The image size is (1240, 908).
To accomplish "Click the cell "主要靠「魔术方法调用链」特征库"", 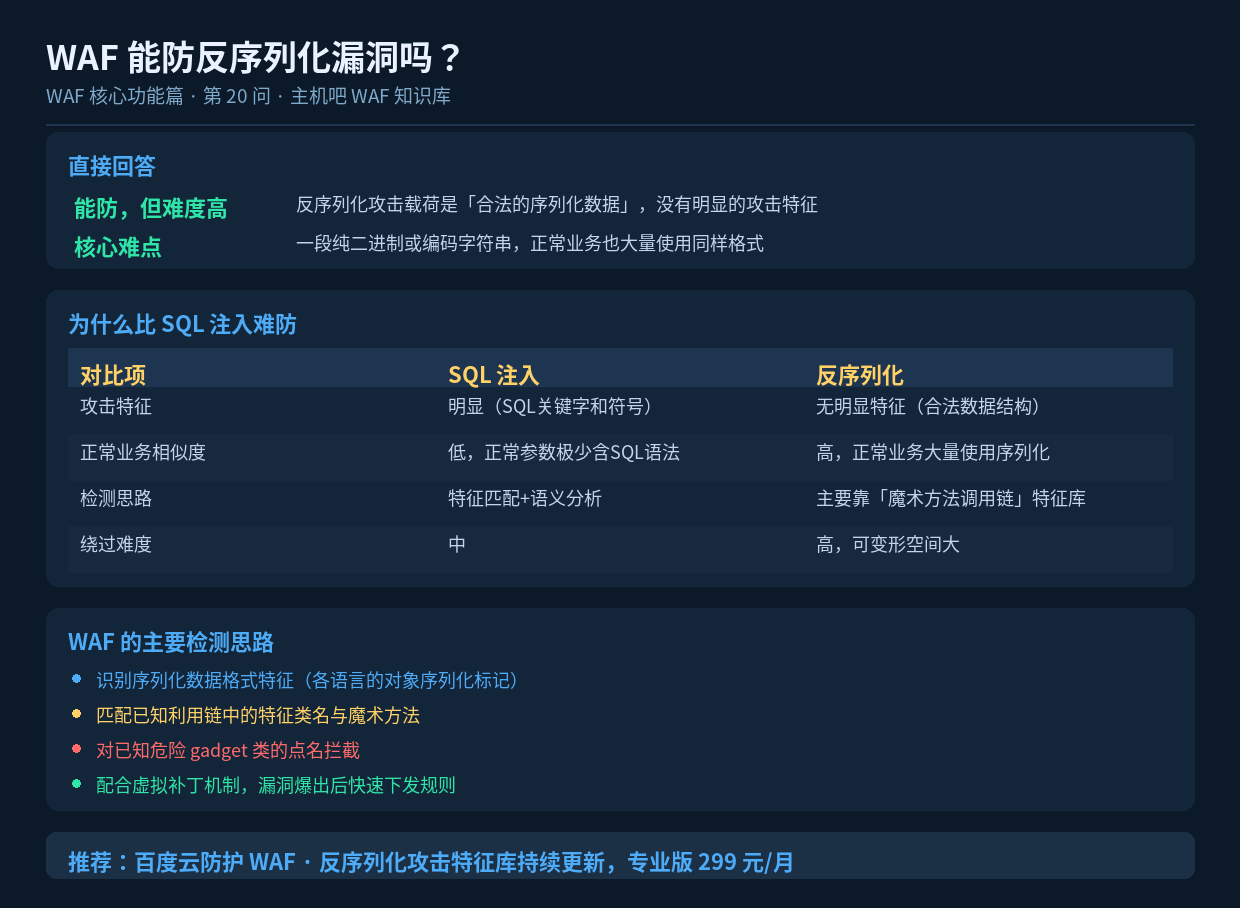I will 951,498.
